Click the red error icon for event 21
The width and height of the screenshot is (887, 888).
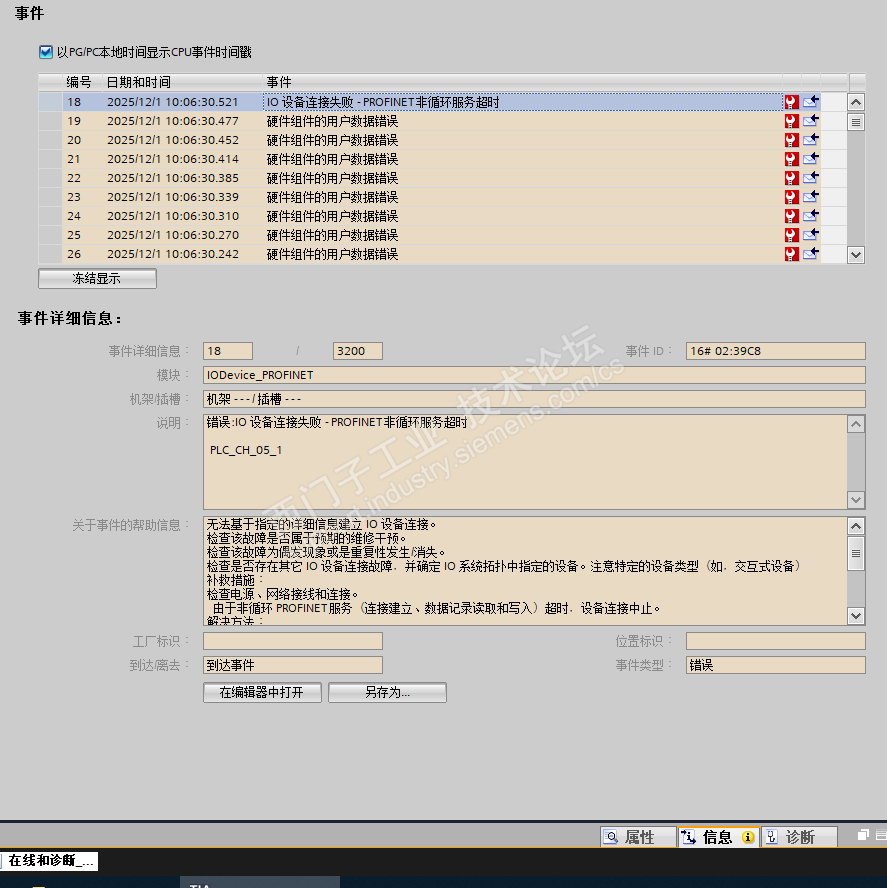pyautogui.click(x=791, y=159)
